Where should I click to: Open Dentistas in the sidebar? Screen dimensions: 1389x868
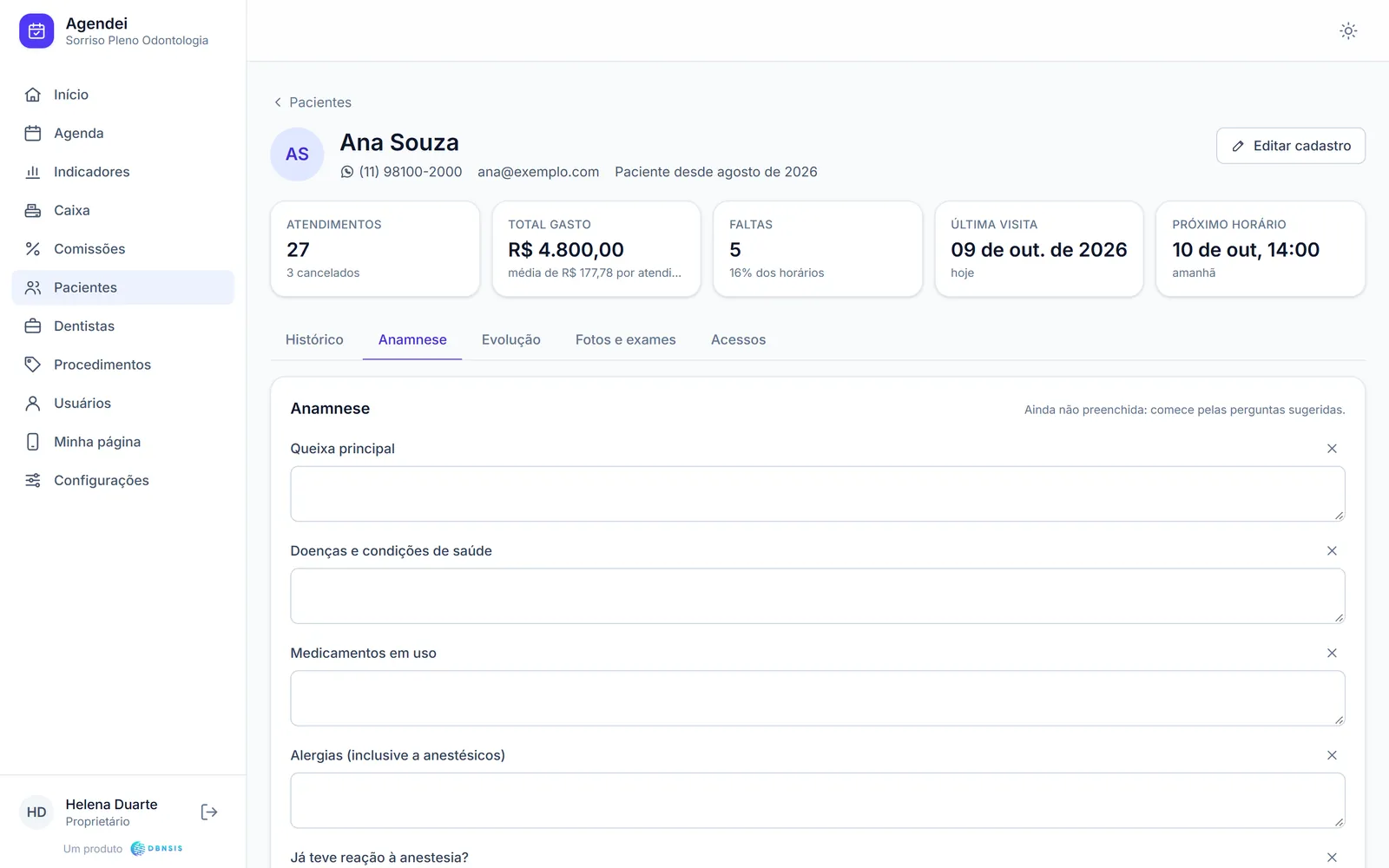pyautogui.click(x=123, y=326)
